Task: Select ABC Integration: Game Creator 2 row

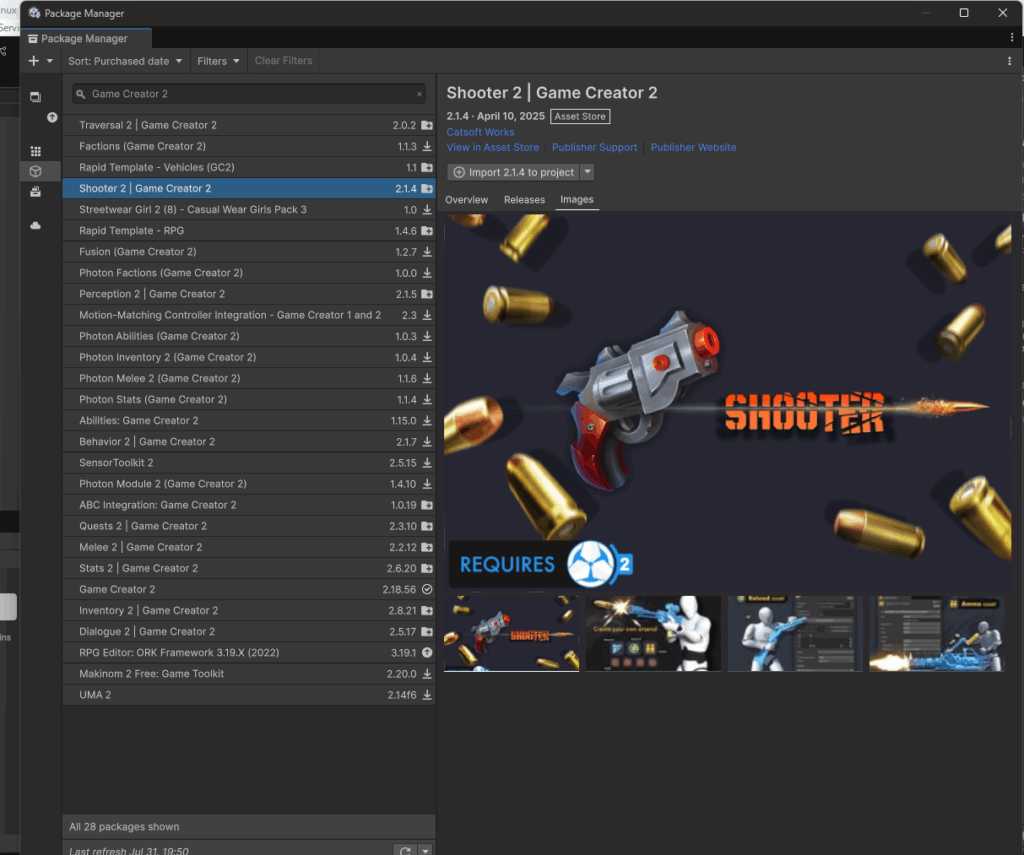Action: [249, 505]
